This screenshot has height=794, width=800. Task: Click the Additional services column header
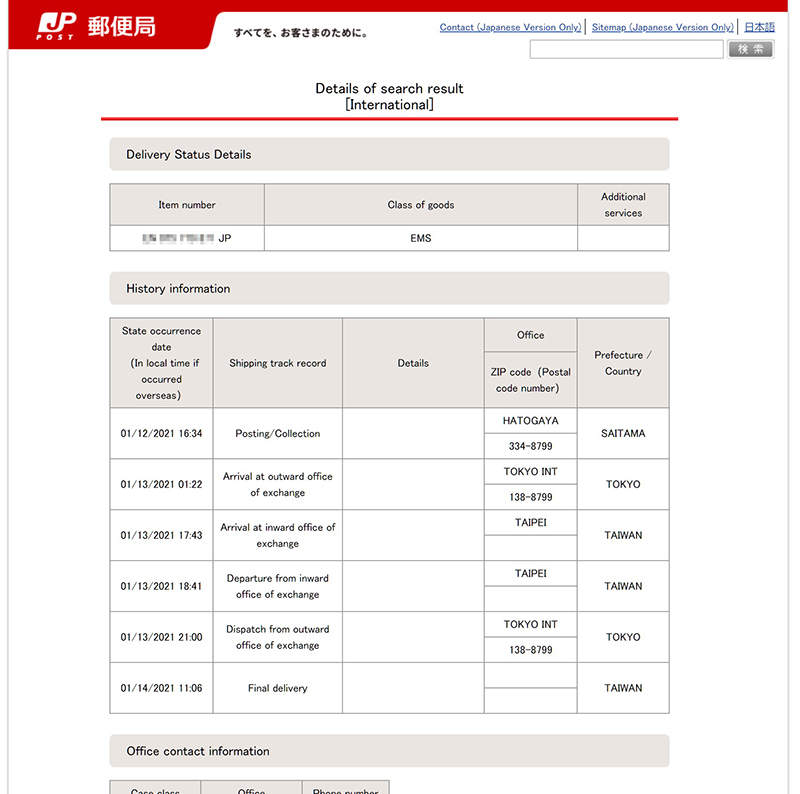click(x=623, y=204)
